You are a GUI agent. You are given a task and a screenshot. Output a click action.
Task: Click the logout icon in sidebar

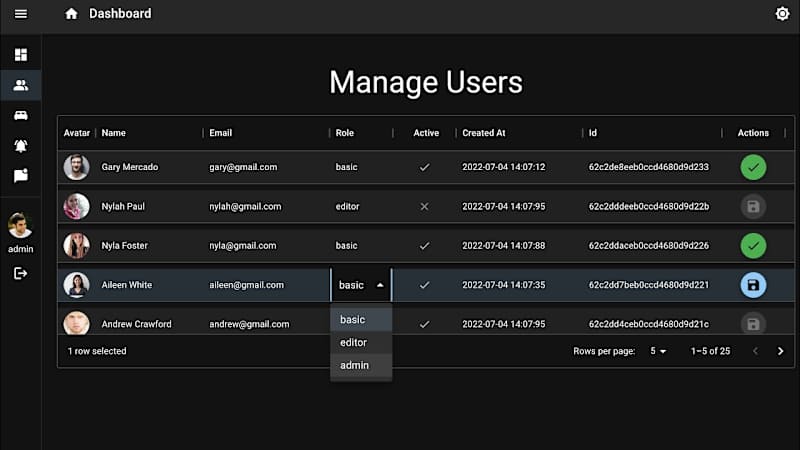click(20, 273)
